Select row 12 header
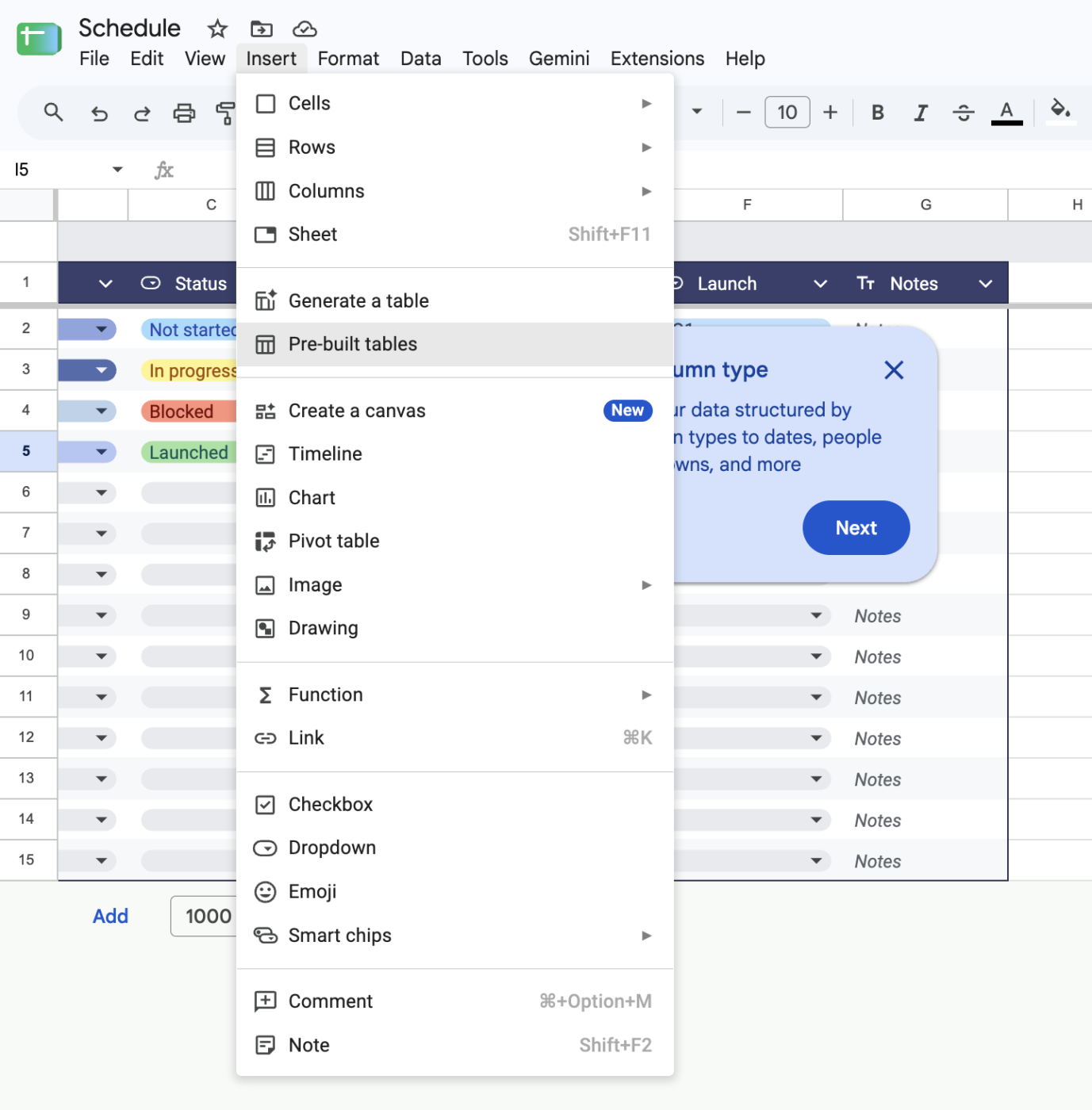Viewport: 1092px width, 1110px height. tap(28, 737)
